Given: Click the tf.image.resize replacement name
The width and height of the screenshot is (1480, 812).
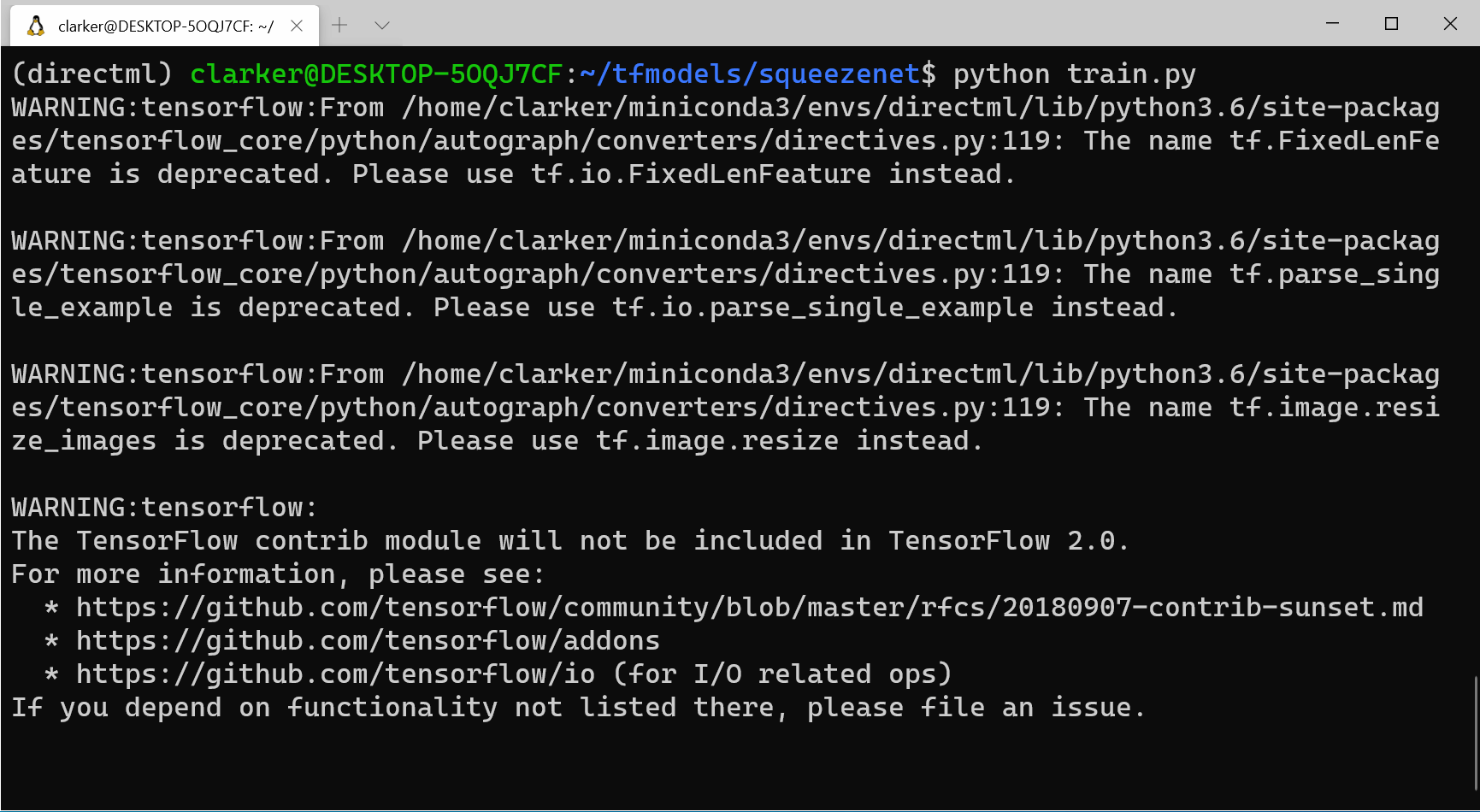Looking at the screenshot, I should 716,441.
